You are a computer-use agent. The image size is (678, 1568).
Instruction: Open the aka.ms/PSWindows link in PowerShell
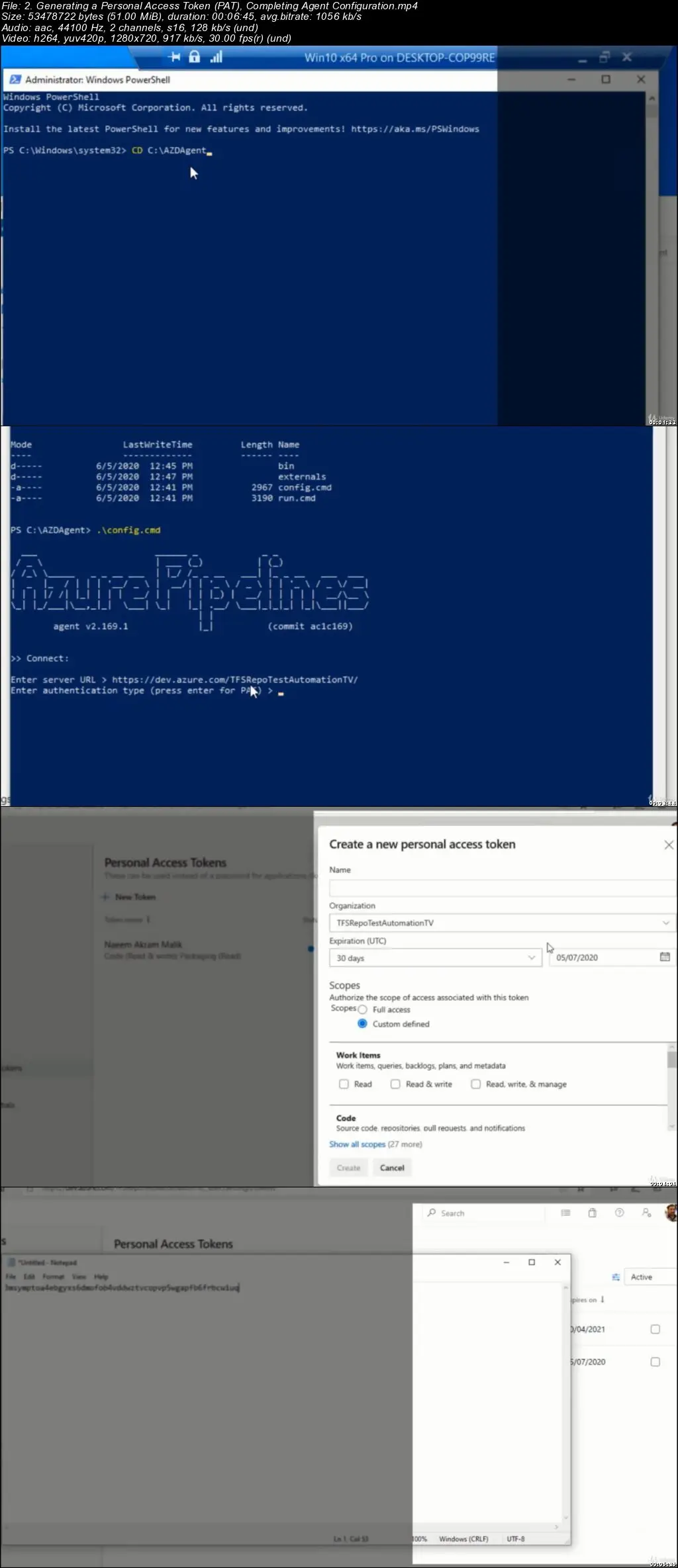(x=415, y=129)
